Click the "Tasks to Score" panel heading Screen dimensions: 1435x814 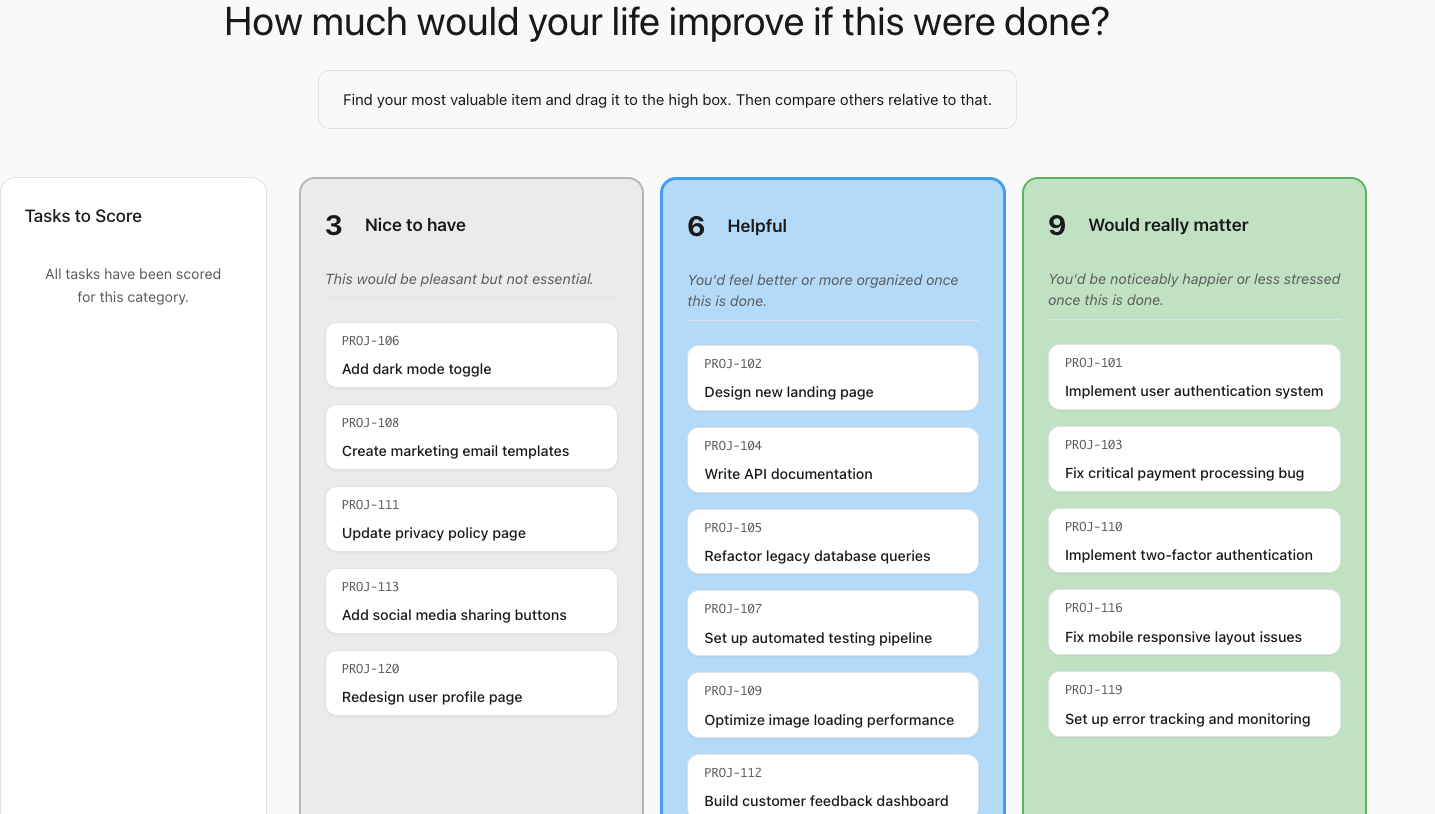click(x=83, y=216)
